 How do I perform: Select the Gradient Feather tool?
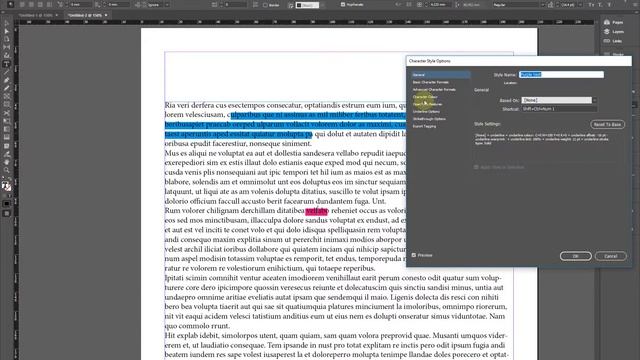coord(7,138)
